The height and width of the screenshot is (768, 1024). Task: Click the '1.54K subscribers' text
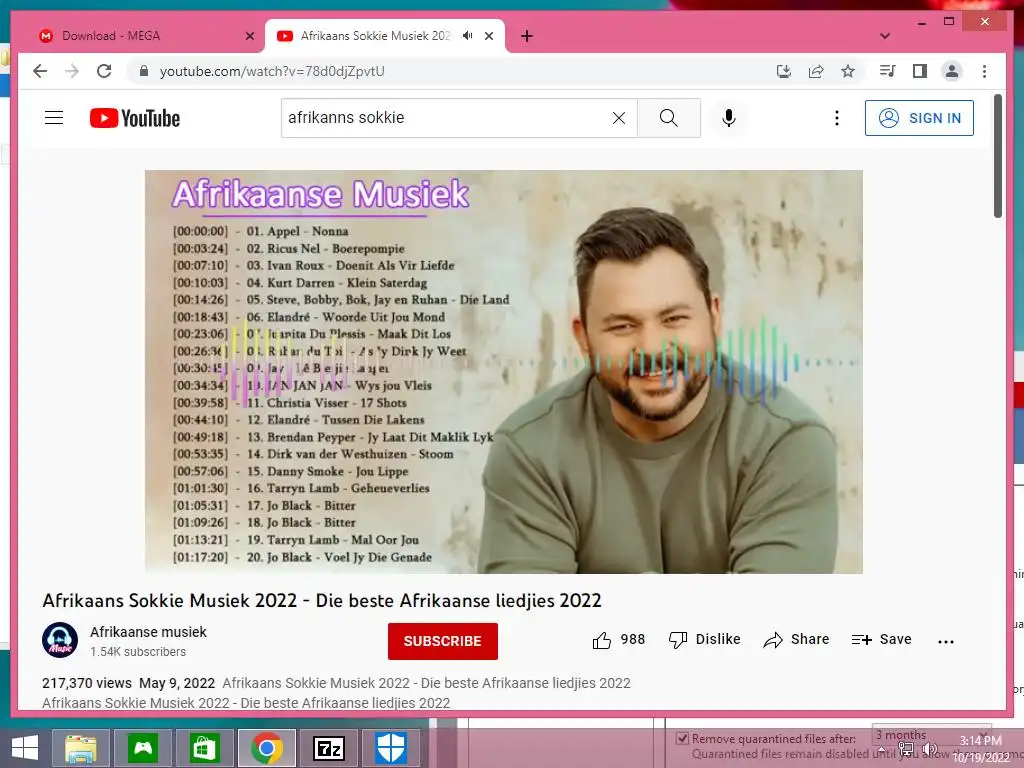(x=138, y=652)
